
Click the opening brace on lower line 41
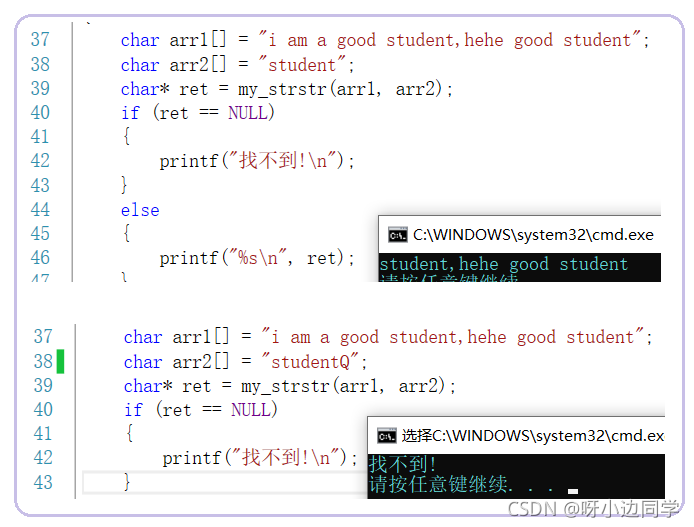click(129, 433)
